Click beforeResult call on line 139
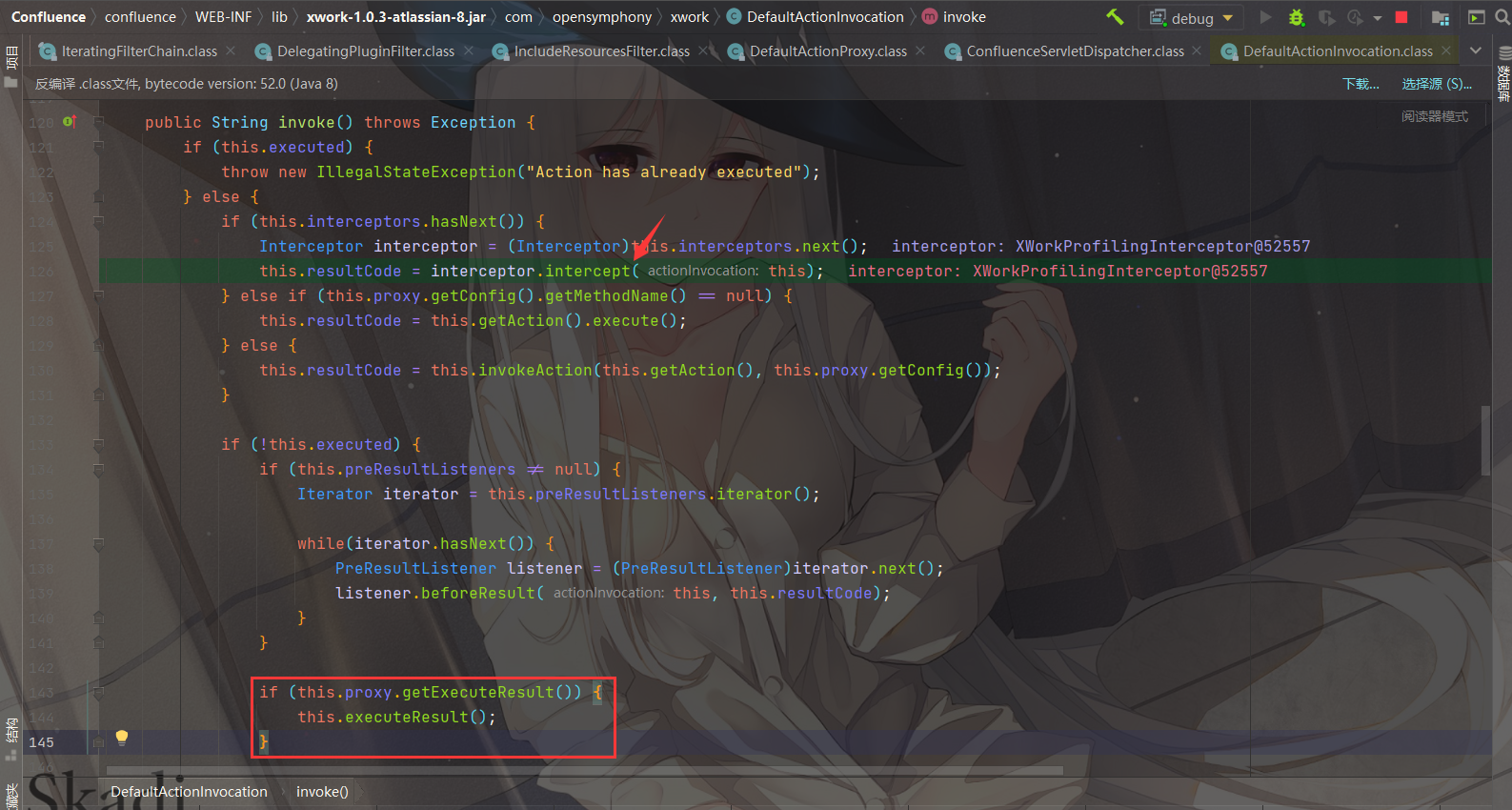Viewport: 1512px width, 810px height. tap(477, 593)
